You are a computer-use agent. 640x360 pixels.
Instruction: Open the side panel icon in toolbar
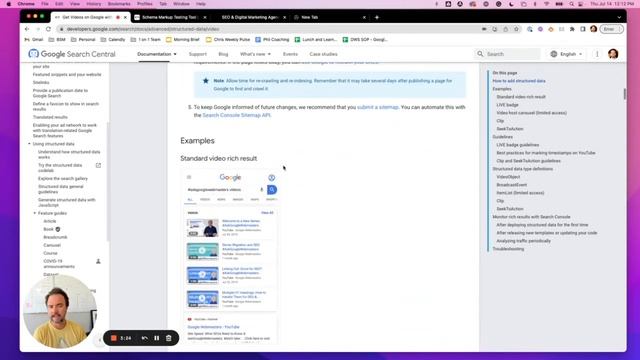(583, 29)
